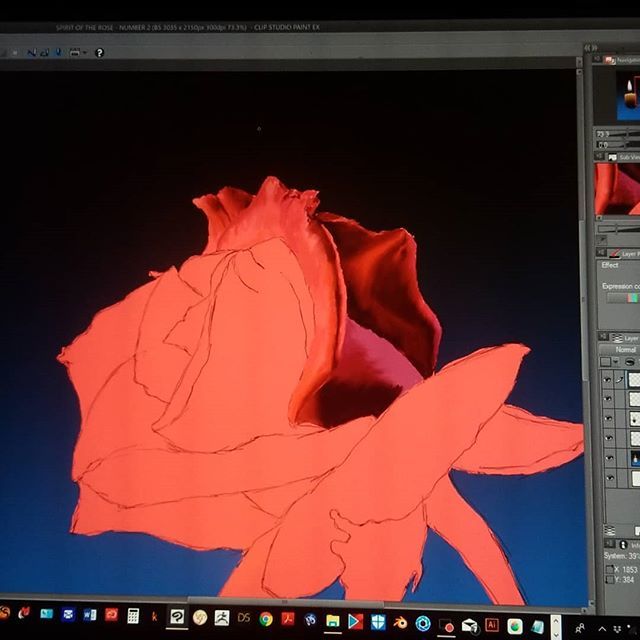
Task: Click the horizontal scrollbar below the canvas
Action: click(x=285, y=602)
